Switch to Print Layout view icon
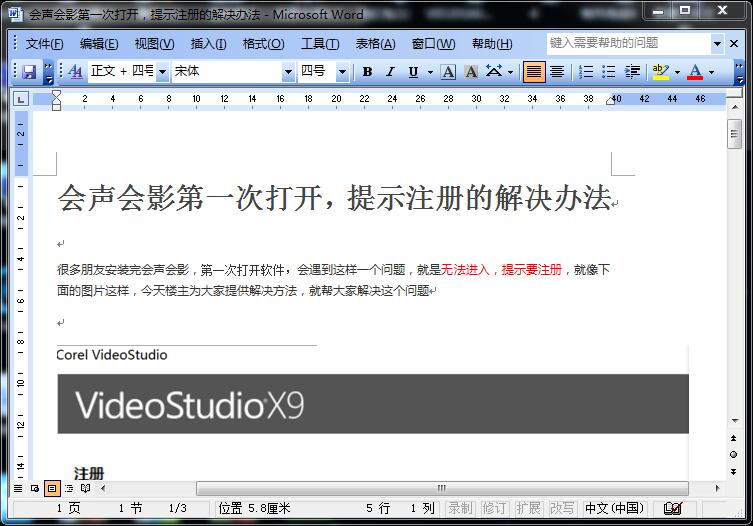This screenshot has width=753, height=526. [x=52, y=489]
